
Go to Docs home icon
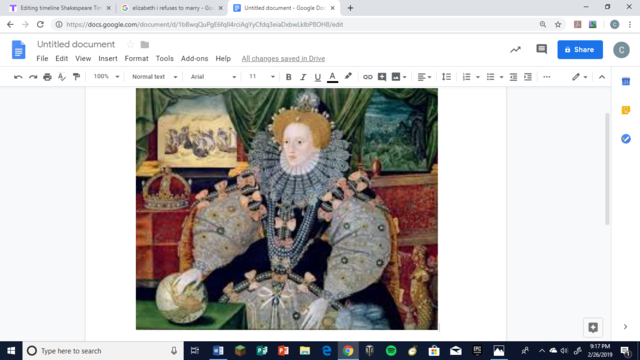point(18,49)
